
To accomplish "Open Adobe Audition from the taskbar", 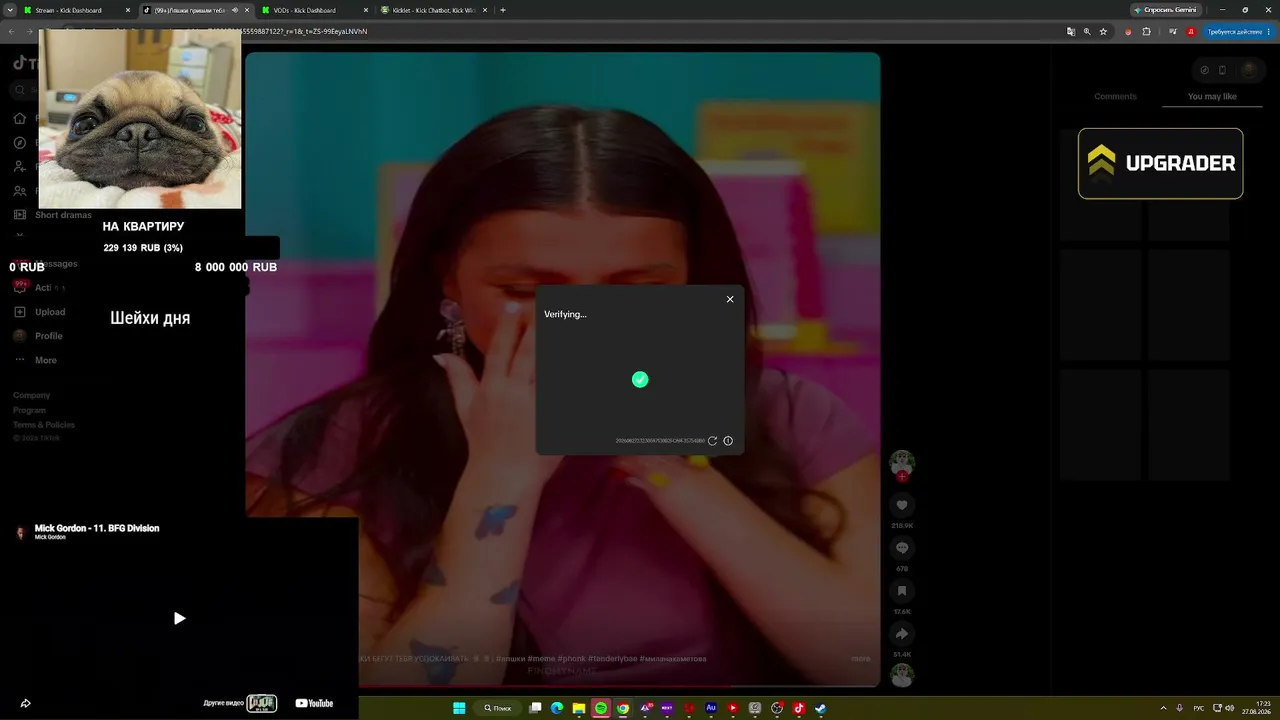I will pos(711,708).
